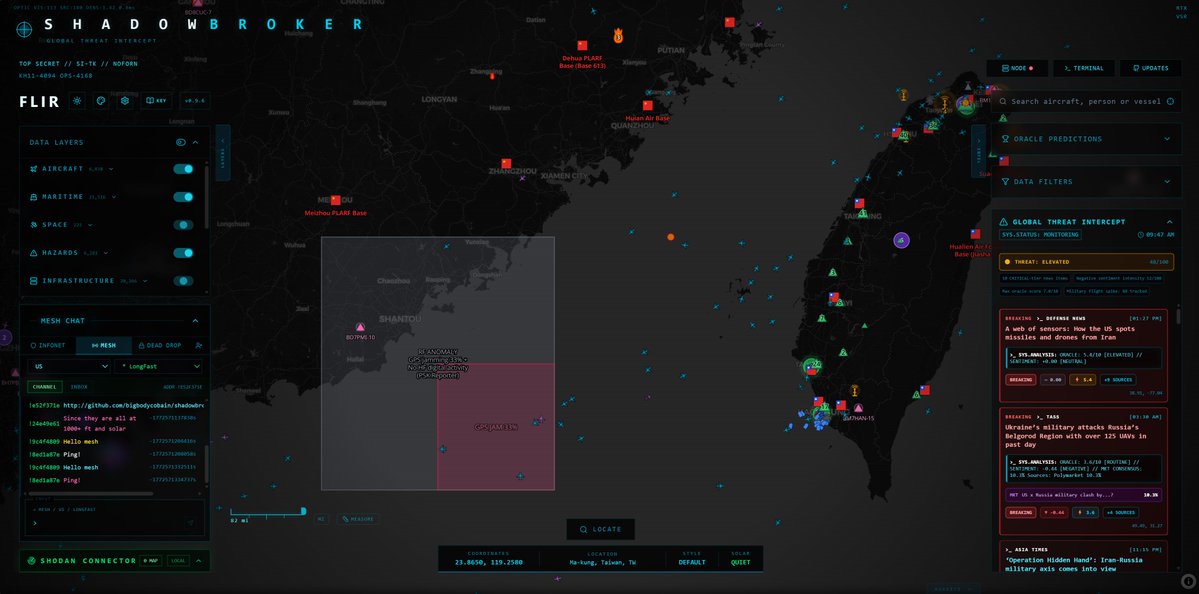Expand the Shodan Connector panel chevron
Image resolution: width=1199 pixels, height=594 pixels.
click(x=198, y=560)
